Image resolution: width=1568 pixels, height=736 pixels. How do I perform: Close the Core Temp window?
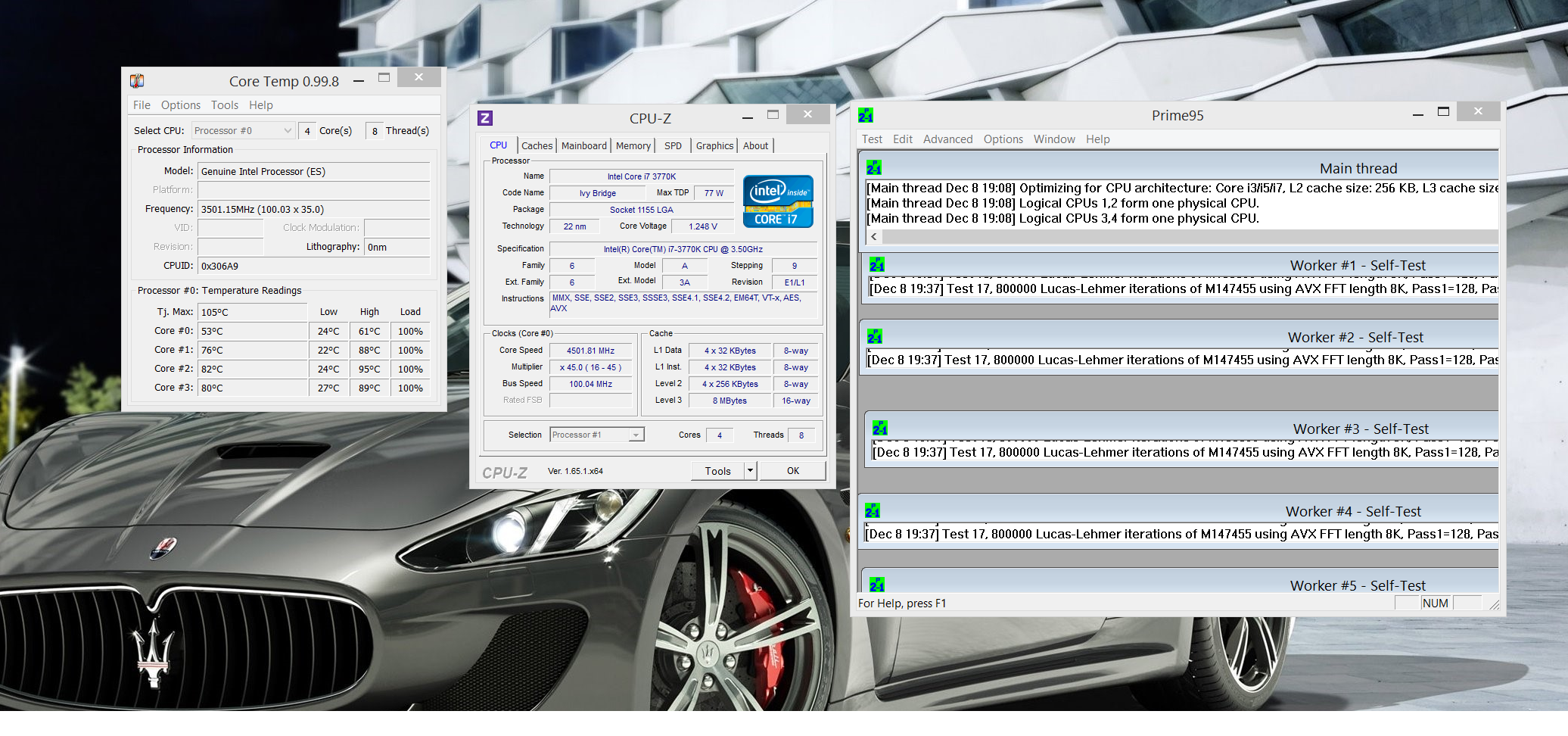tap(418, 77)
